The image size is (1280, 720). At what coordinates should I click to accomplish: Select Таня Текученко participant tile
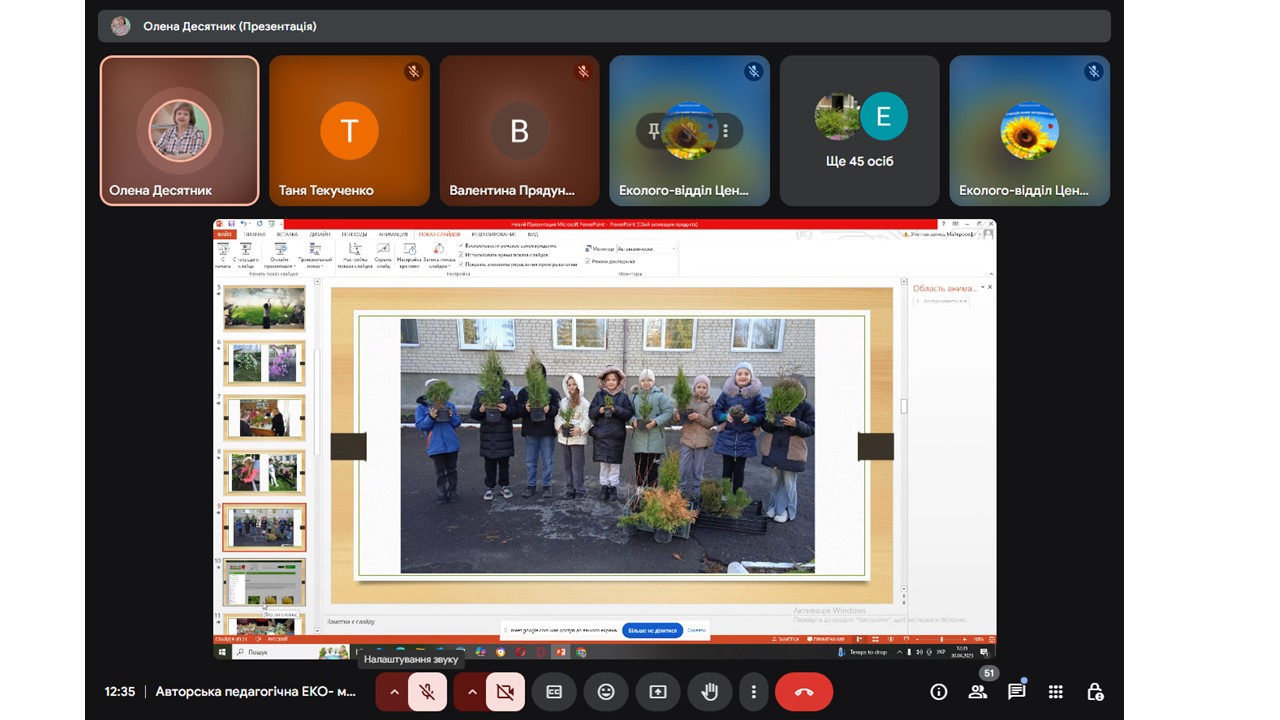(349, 131)
